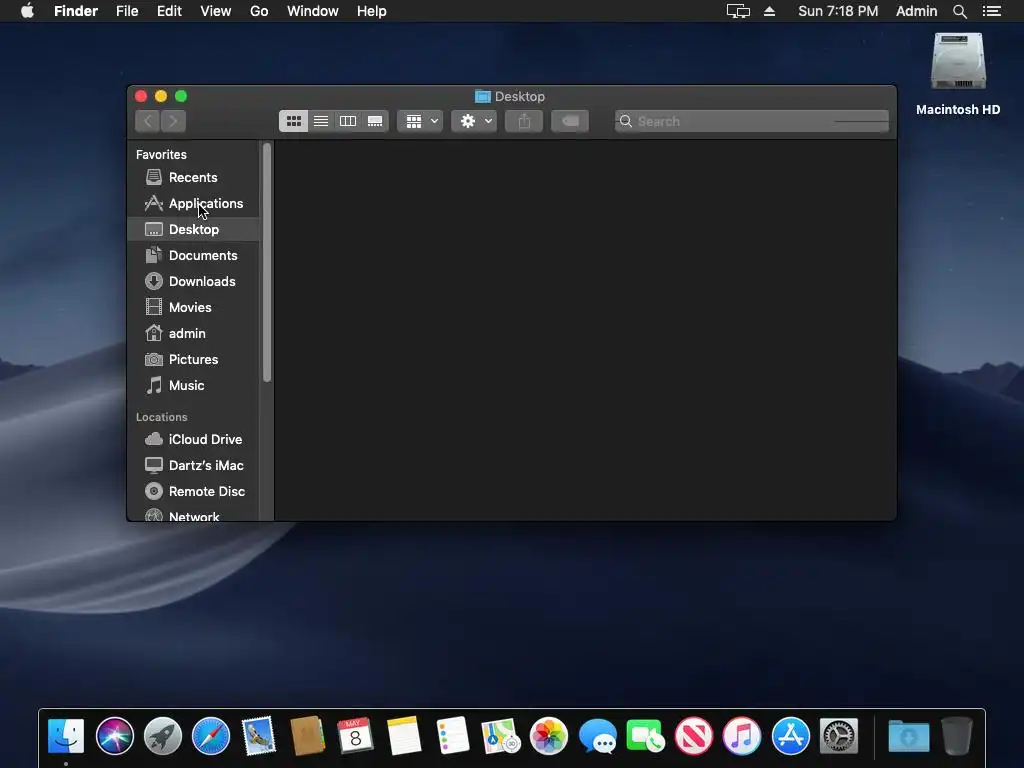
Task: Open the Trash in the Dock
Action: tap(957, 736)
